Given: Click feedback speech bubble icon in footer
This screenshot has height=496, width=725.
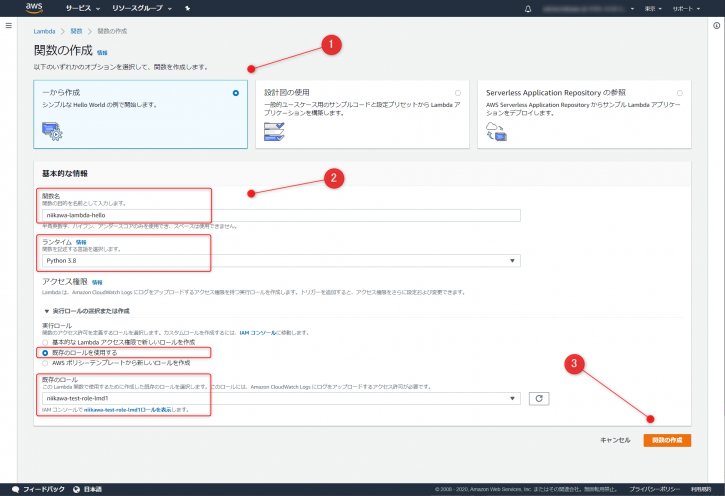Looking at the screenshot, I should pyautogui.click(x=15, y=489).
